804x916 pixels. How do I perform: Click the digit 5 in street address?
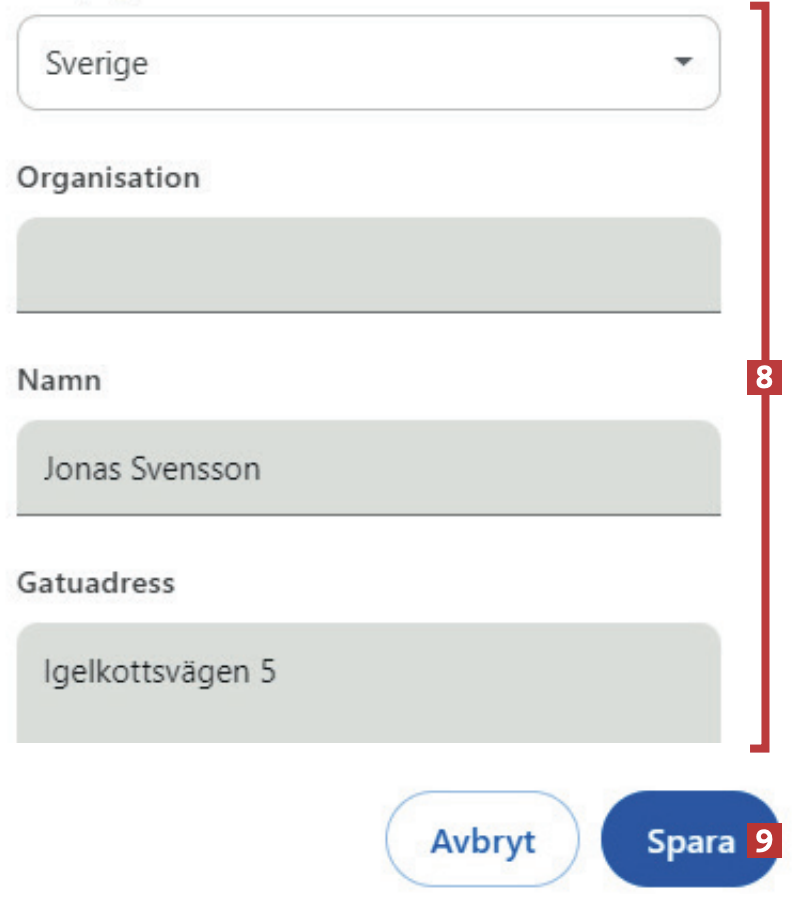click(267, 671)
